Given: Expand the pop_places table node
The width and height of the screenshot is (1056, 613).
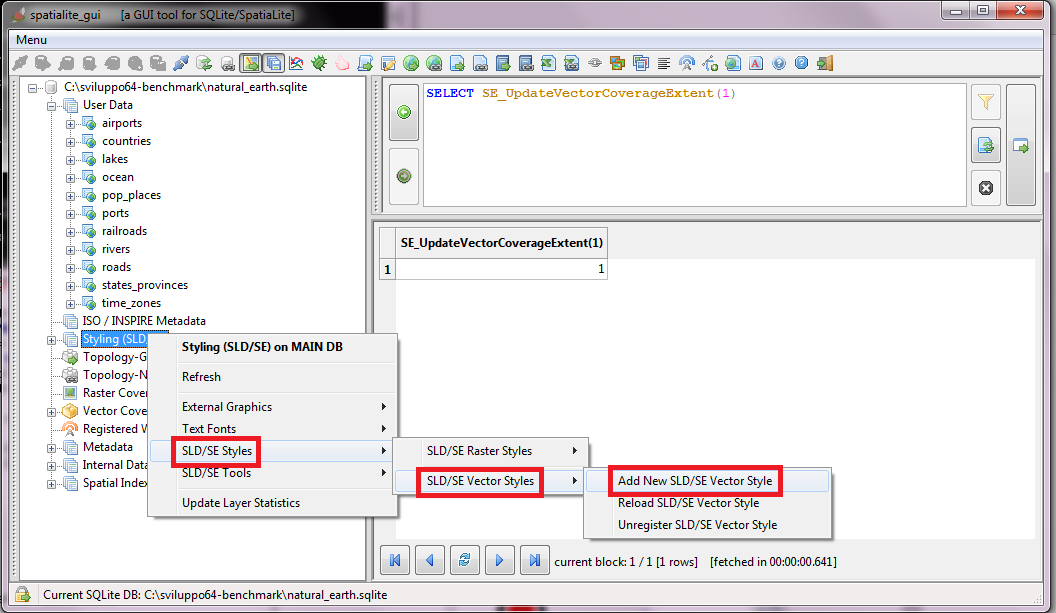Looking at the screenshot, I should click(70, 196).
